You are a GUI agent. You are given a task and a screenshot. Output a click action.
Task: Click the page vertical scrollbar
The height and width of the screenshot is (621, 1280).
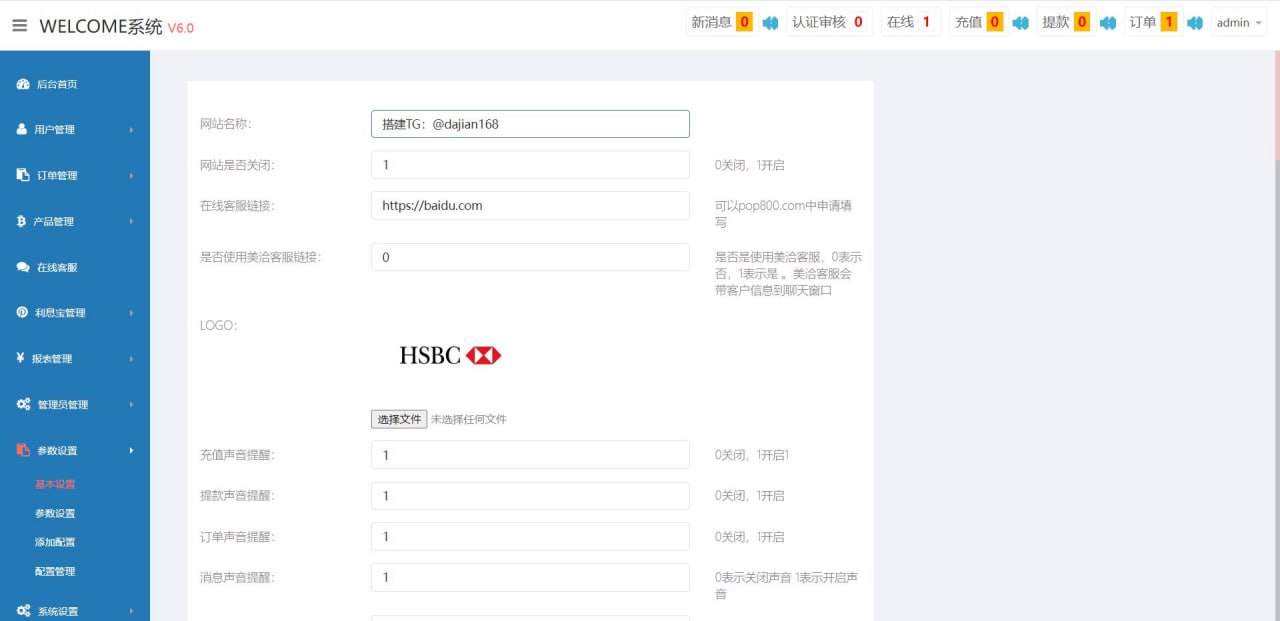click(x=1276, y=300)
